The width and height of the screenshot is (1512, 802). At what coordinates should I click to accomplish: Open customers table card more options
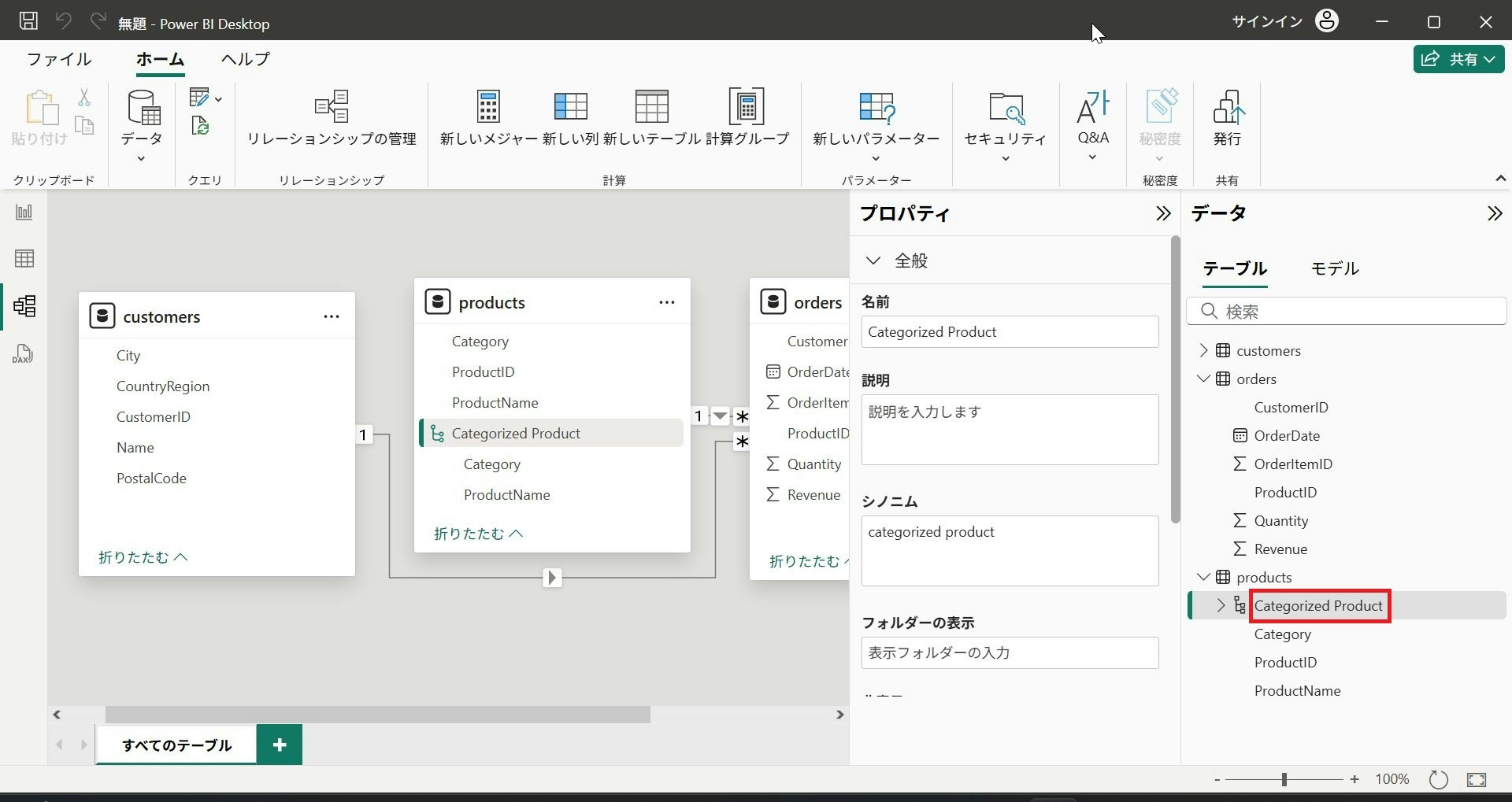point(332,316)
